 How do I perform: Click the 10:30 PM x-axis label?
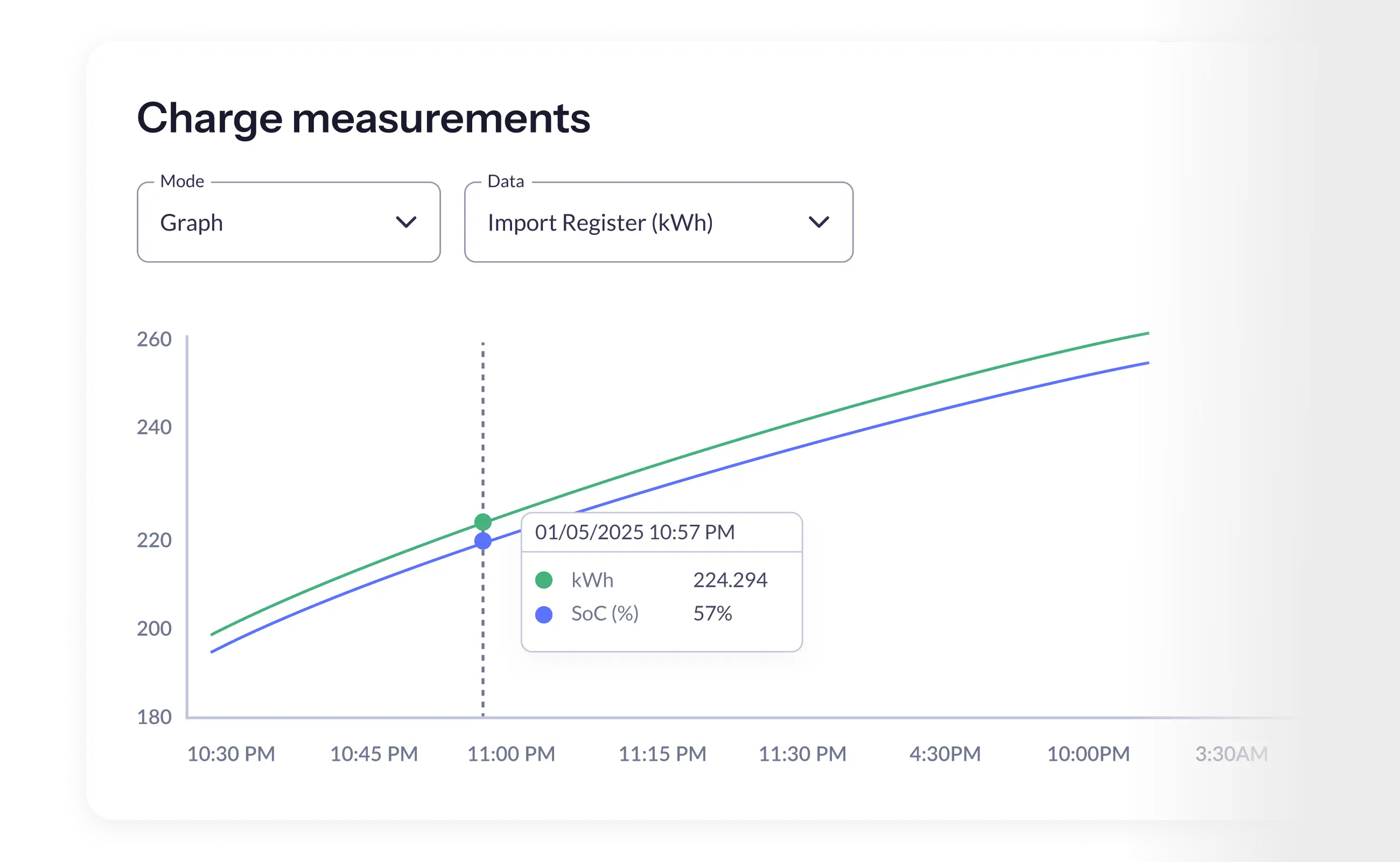coord(231,754)
